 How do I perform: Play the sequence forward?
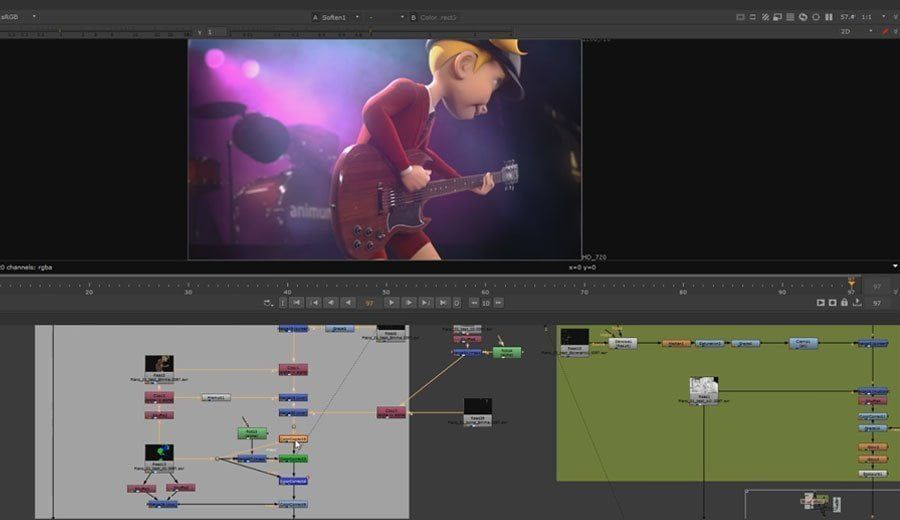coord(391,302)
